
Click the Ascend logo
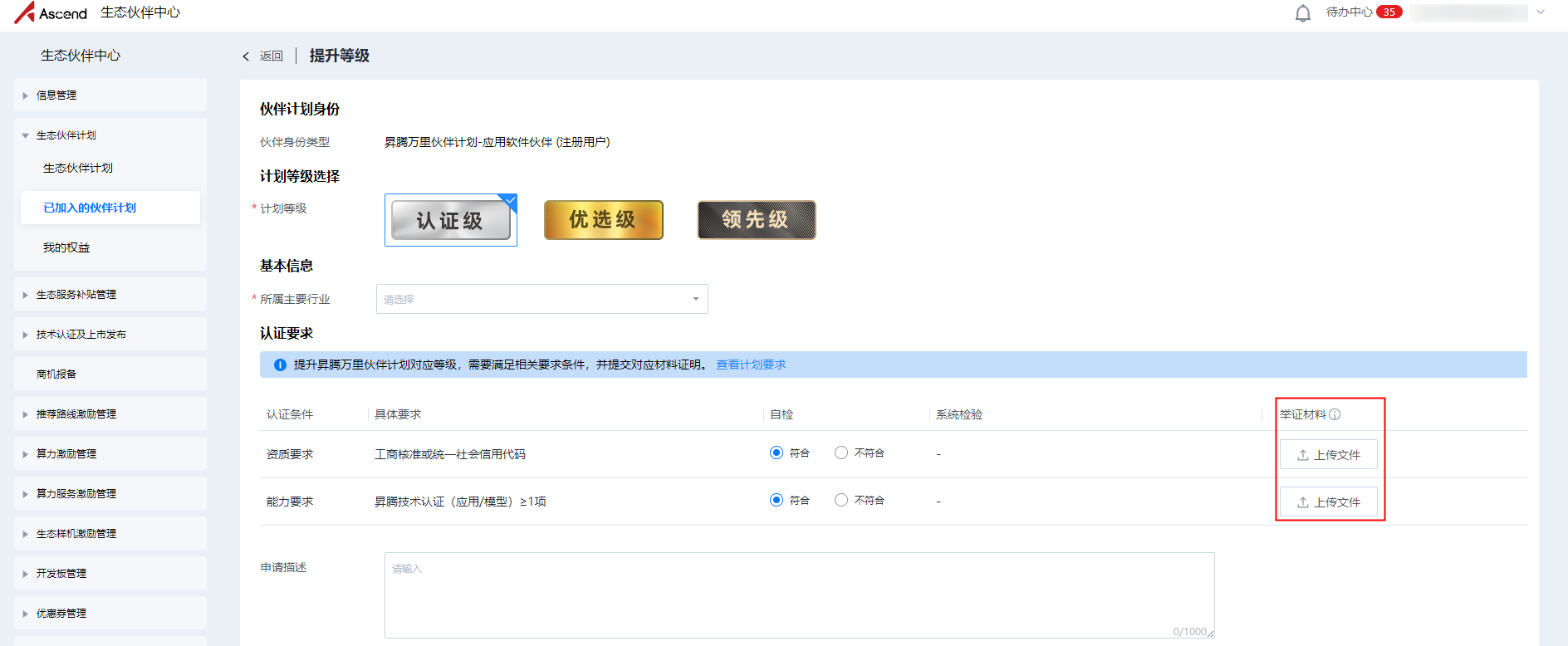click(51, 12)
